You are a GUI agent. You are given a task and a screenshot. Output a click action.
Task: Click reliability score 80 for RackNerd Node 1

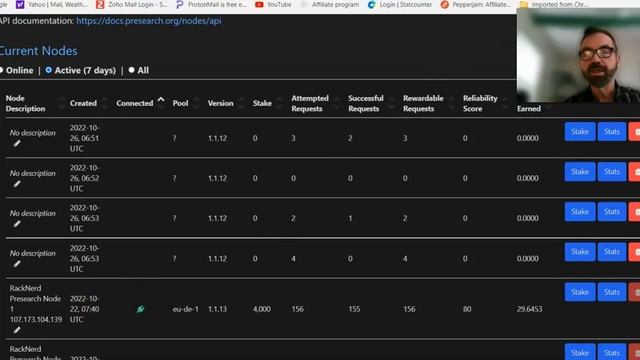[467, 309]
